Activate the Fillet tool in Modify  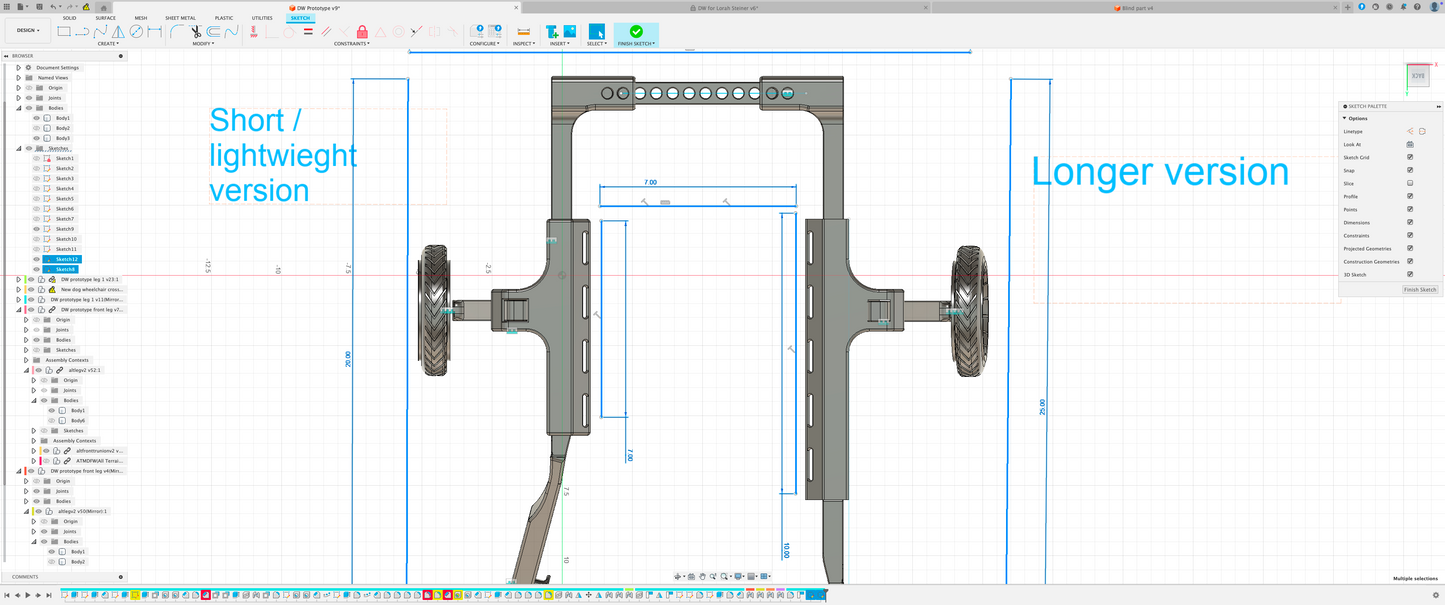pyautogui.click(x=177, y=31)
